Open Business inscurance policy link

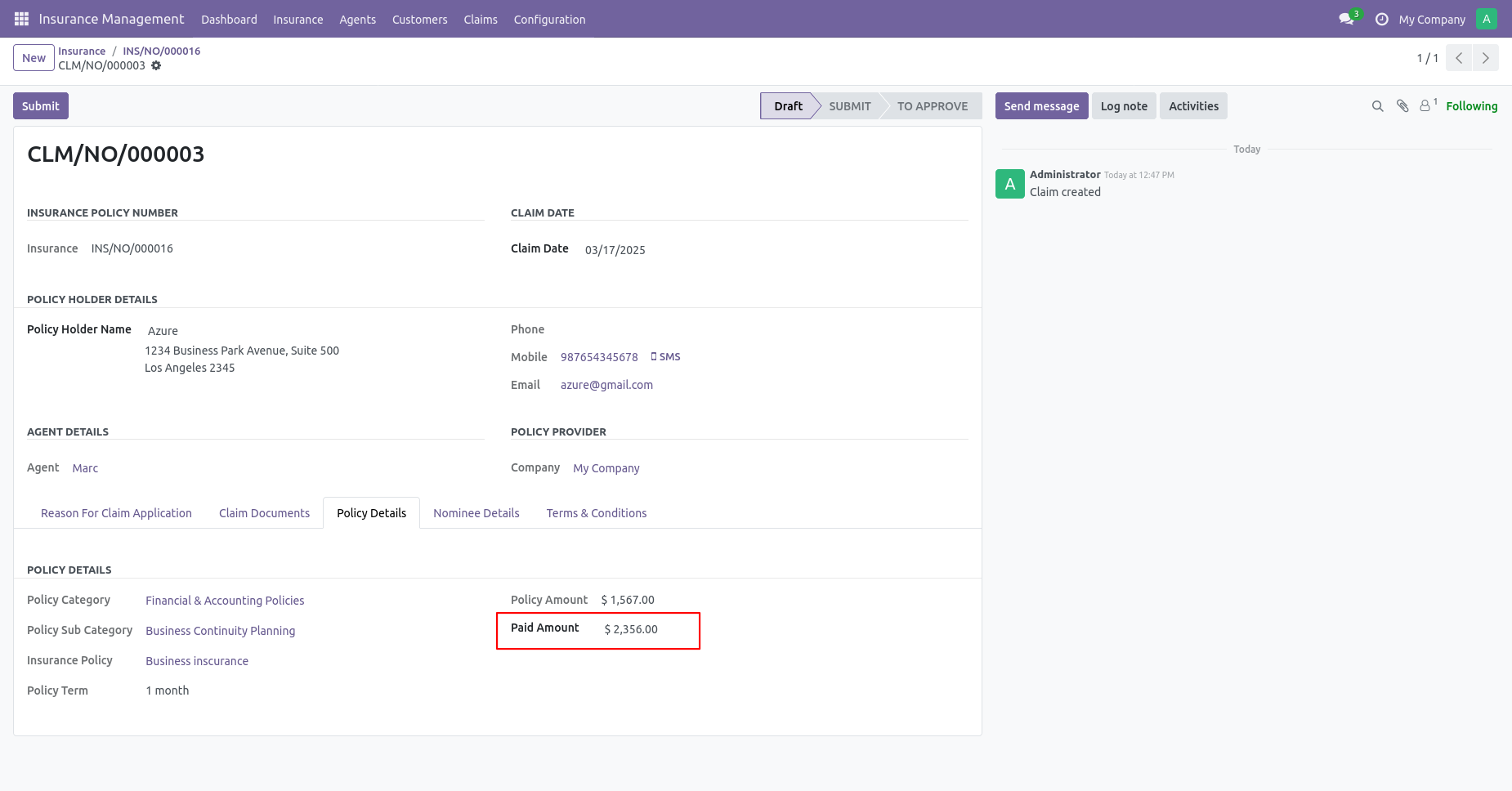point(197,661)
